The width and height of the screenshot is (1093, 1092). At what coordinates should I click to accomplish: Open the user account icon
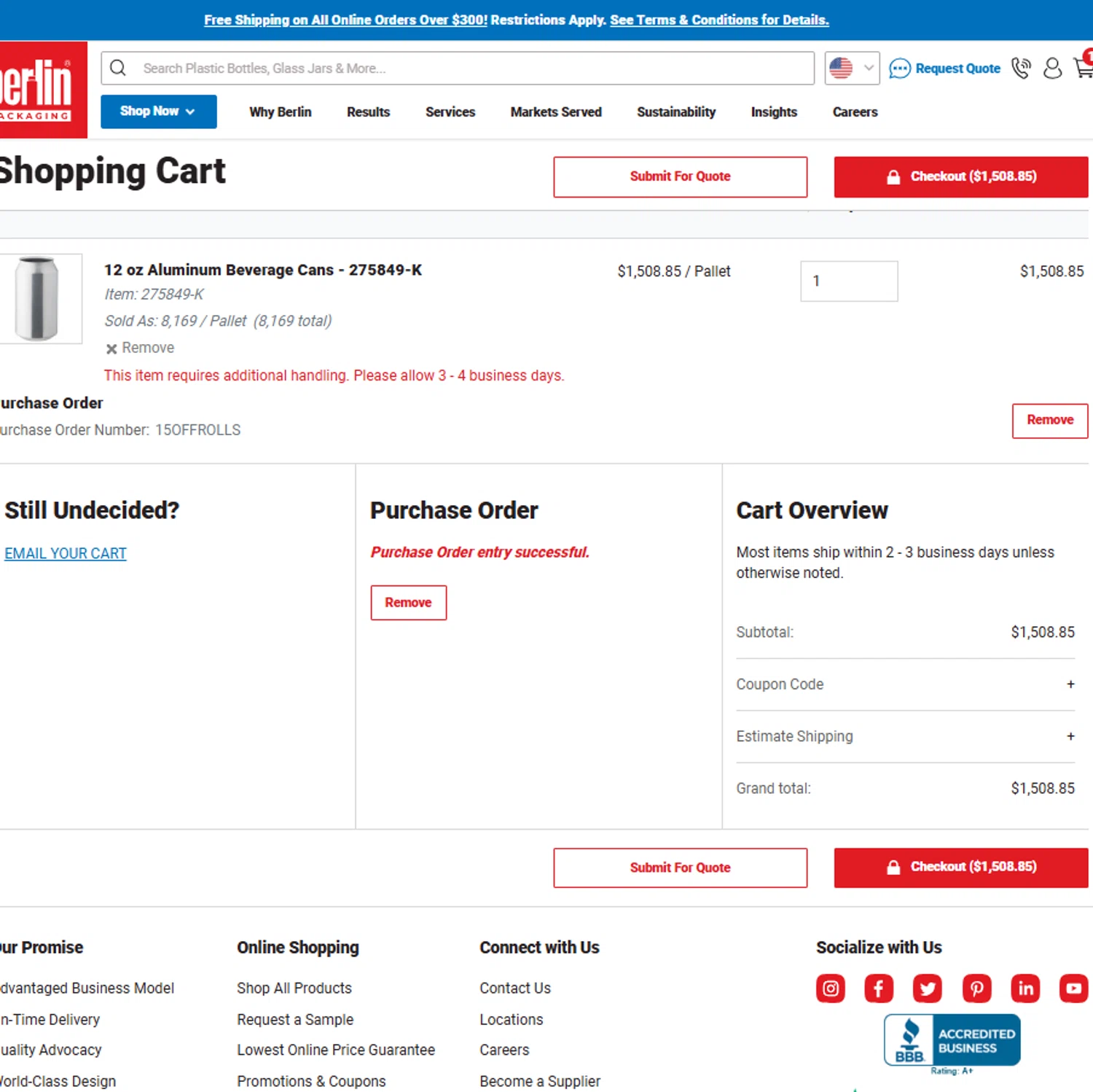[1052, 68]
